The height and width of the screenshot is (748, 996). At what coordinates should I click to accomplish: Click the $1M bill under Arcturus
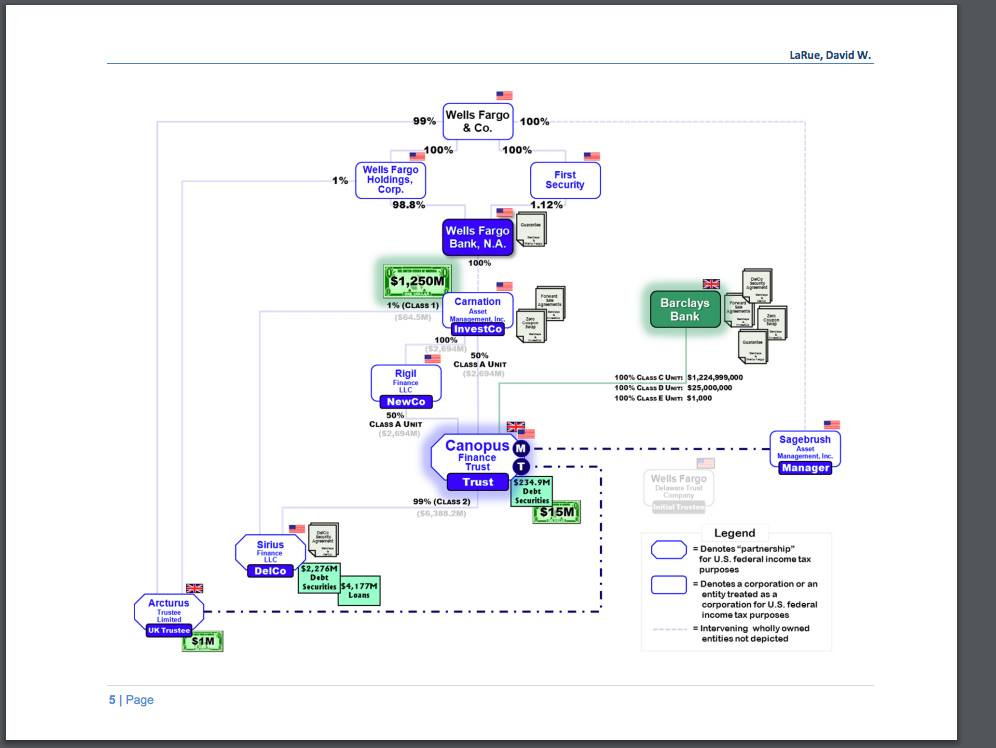(x=203, y=641)
